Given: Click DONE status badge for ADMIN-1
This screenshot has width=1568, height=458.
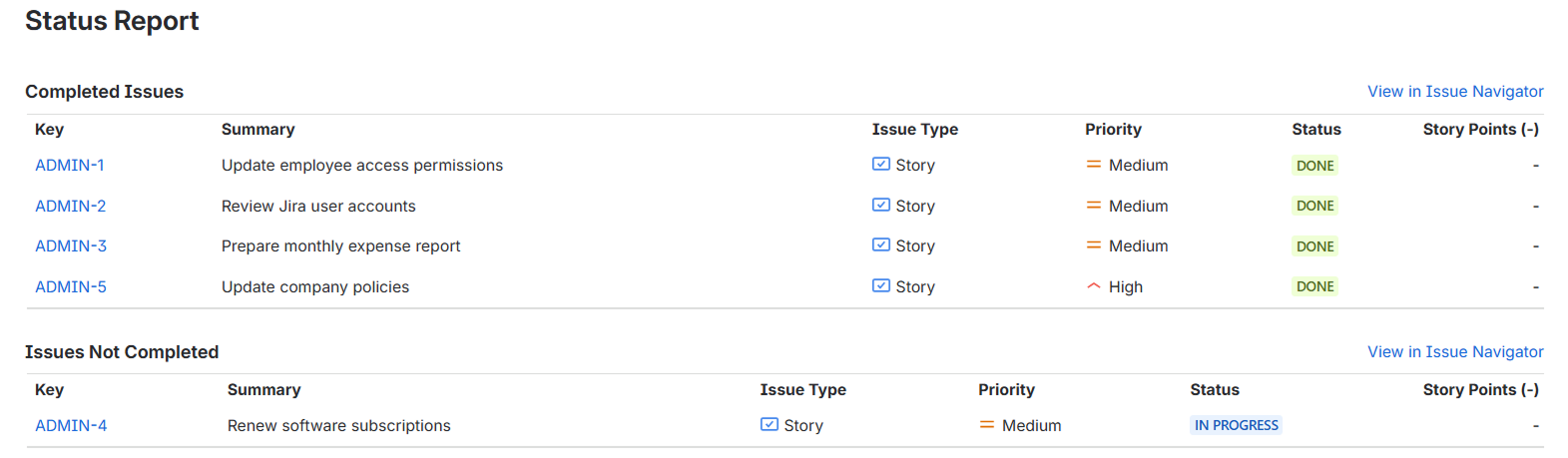Looking at the screenshot, I should 1315,166.
